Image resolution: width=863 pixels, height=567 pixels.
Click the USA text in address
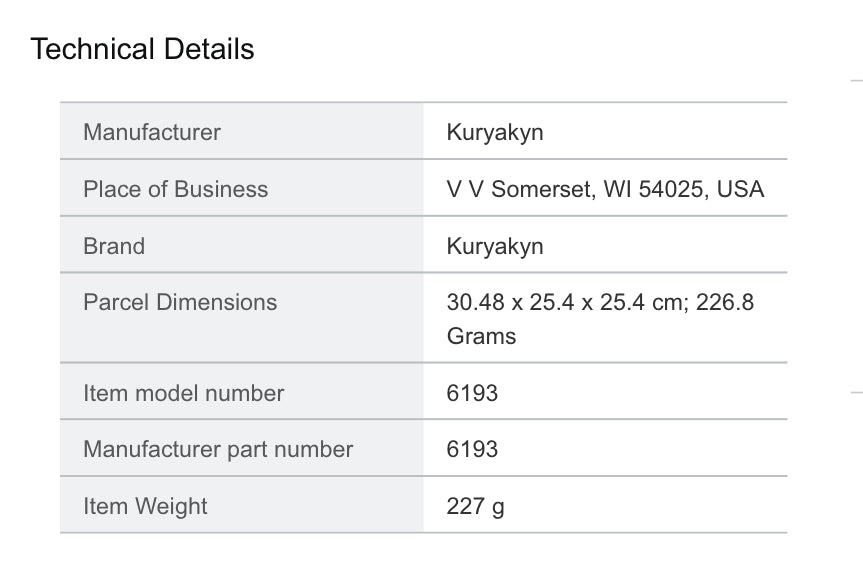(x=740, y=189)
